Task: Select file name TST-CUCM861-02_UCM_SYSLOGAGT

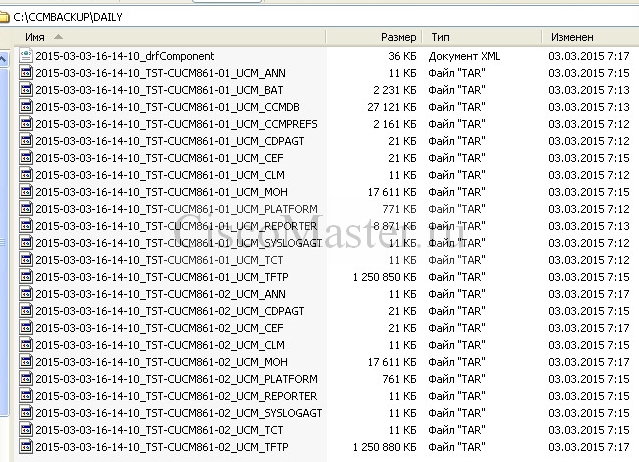Action: [x=179, y=414]
